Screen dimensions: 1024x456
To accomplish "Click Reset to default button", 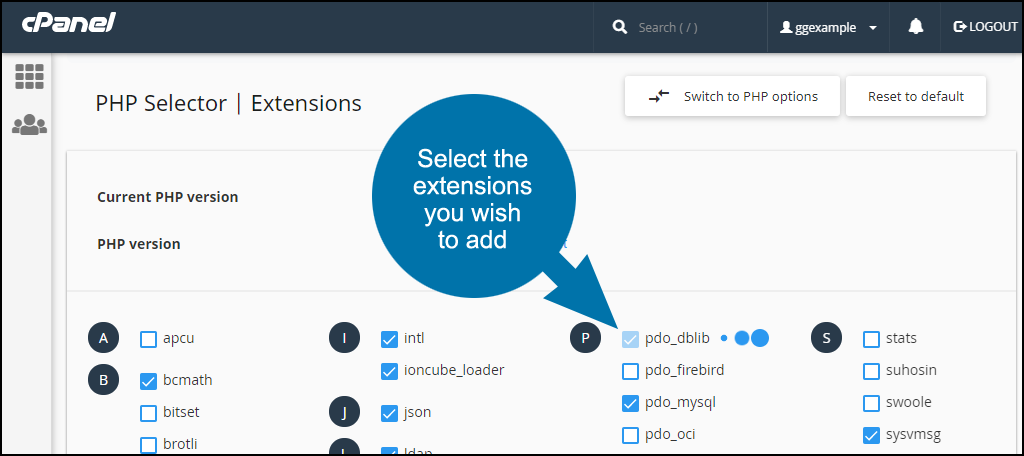I will (x=916, y=96).
